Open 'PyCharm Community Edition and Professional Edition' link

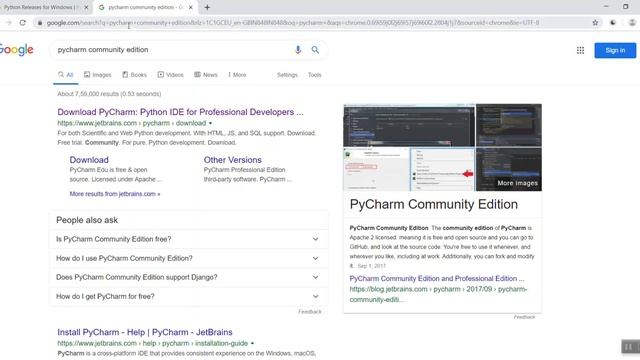pyautogui.click(x=437, y=279)
